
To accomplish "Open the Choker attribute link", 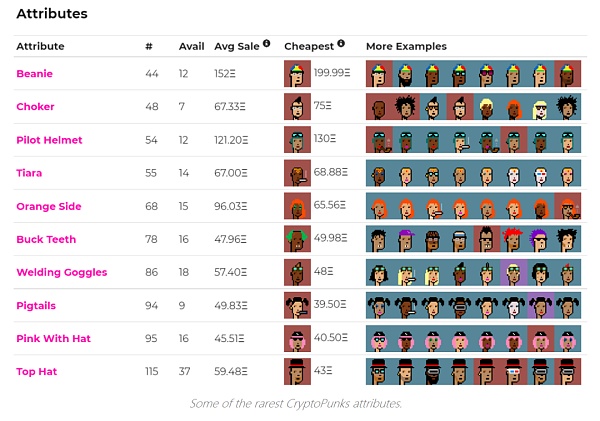I will (35, 106).
